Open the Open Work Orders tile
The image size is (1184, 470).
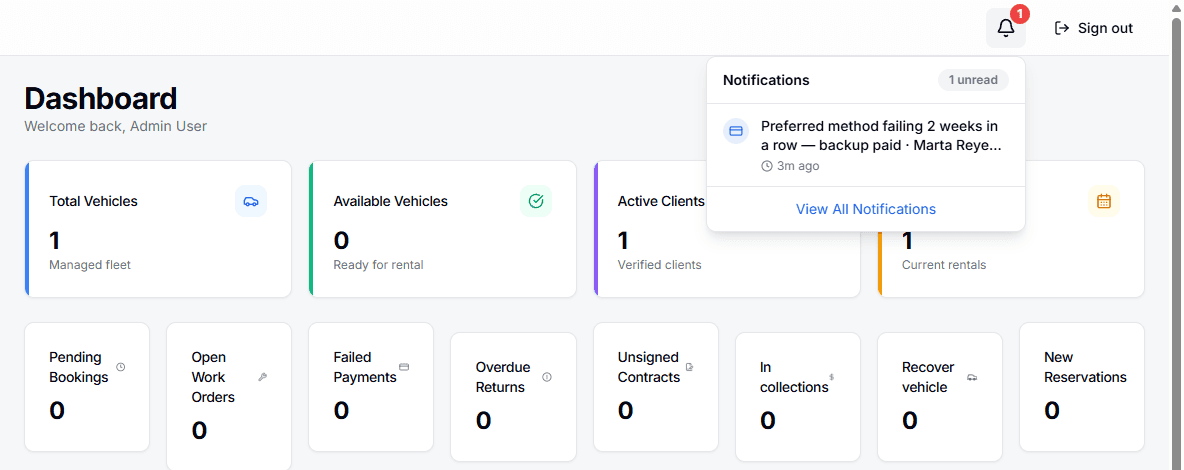click(x=229, y=397)
